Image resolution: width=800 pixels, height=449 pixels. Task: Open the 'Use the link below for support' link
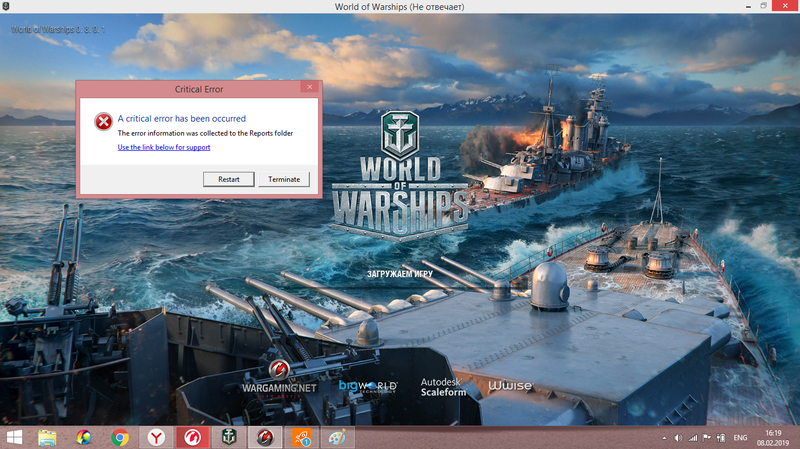pyautogui.click(x=164, y=147)
